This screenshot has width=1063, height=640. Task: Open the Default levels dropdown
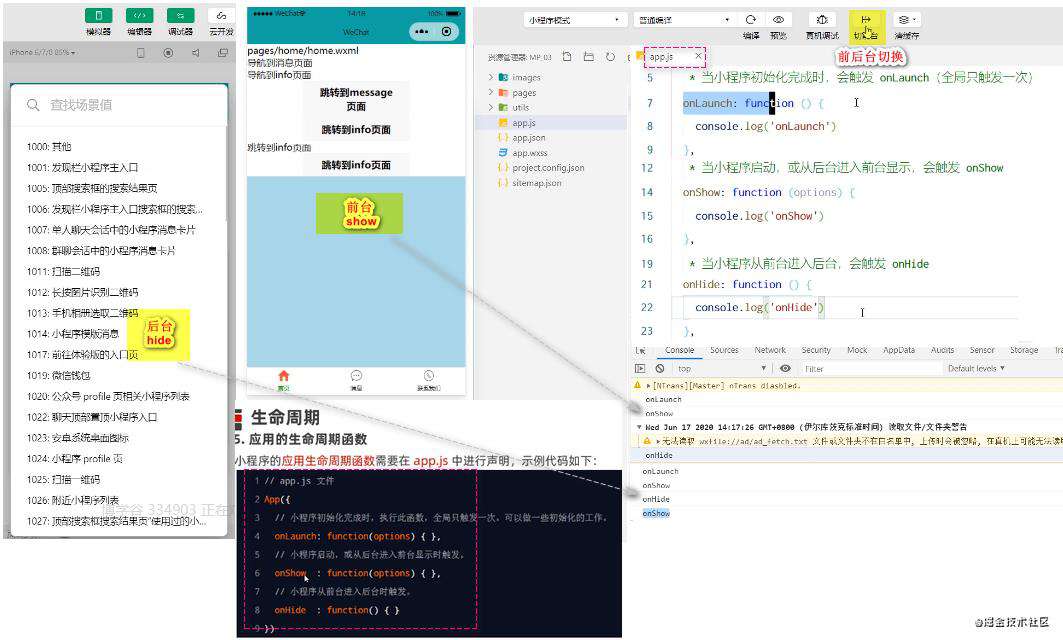pos(976,368)
